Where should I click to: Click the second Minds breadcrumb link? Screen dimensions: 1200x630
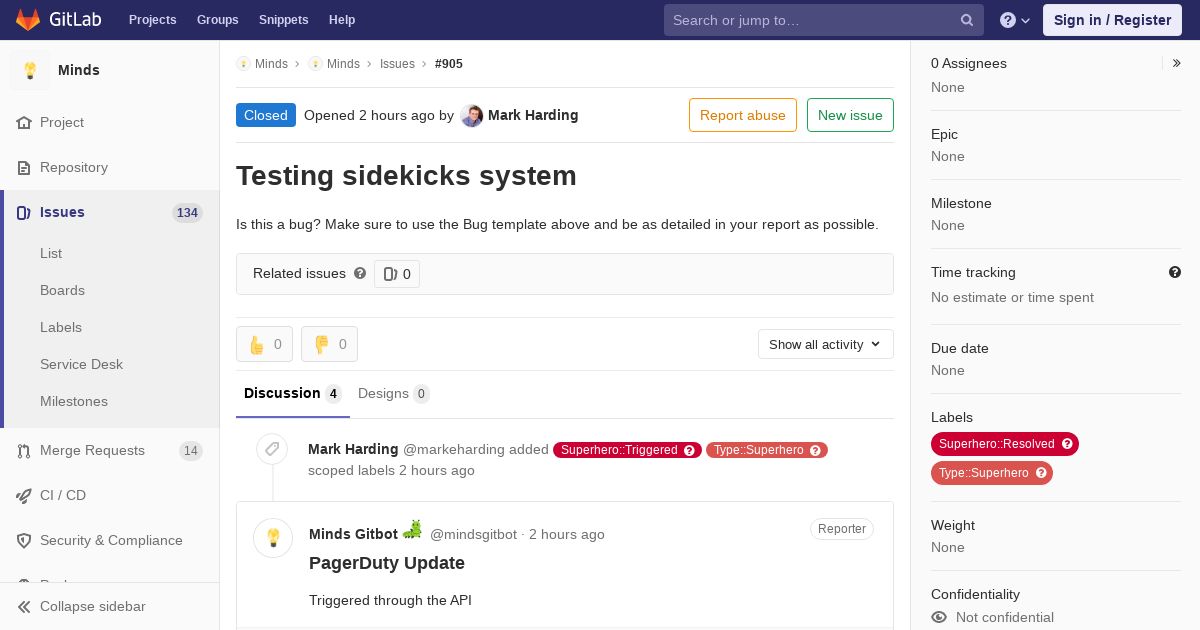point(343,64)
